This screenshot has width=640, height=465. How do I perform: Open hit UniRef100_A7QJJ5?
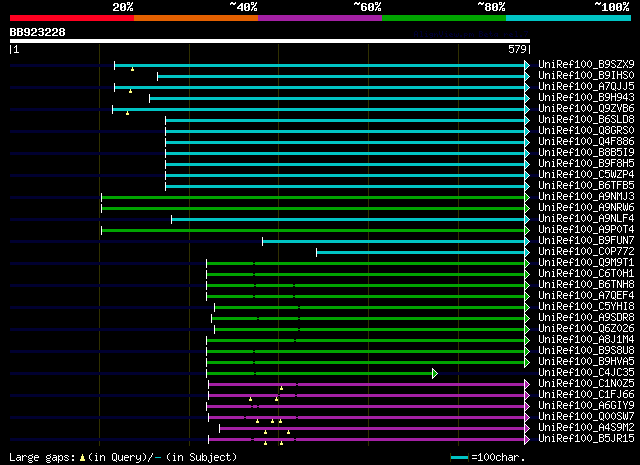pos(586,87)
